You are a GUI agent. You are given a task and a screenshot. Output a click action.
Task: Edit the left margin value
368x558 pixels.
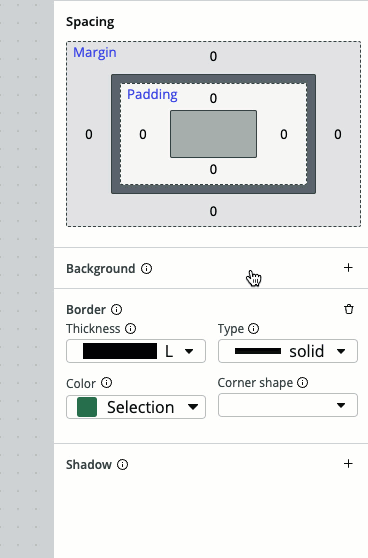[89, 134]
